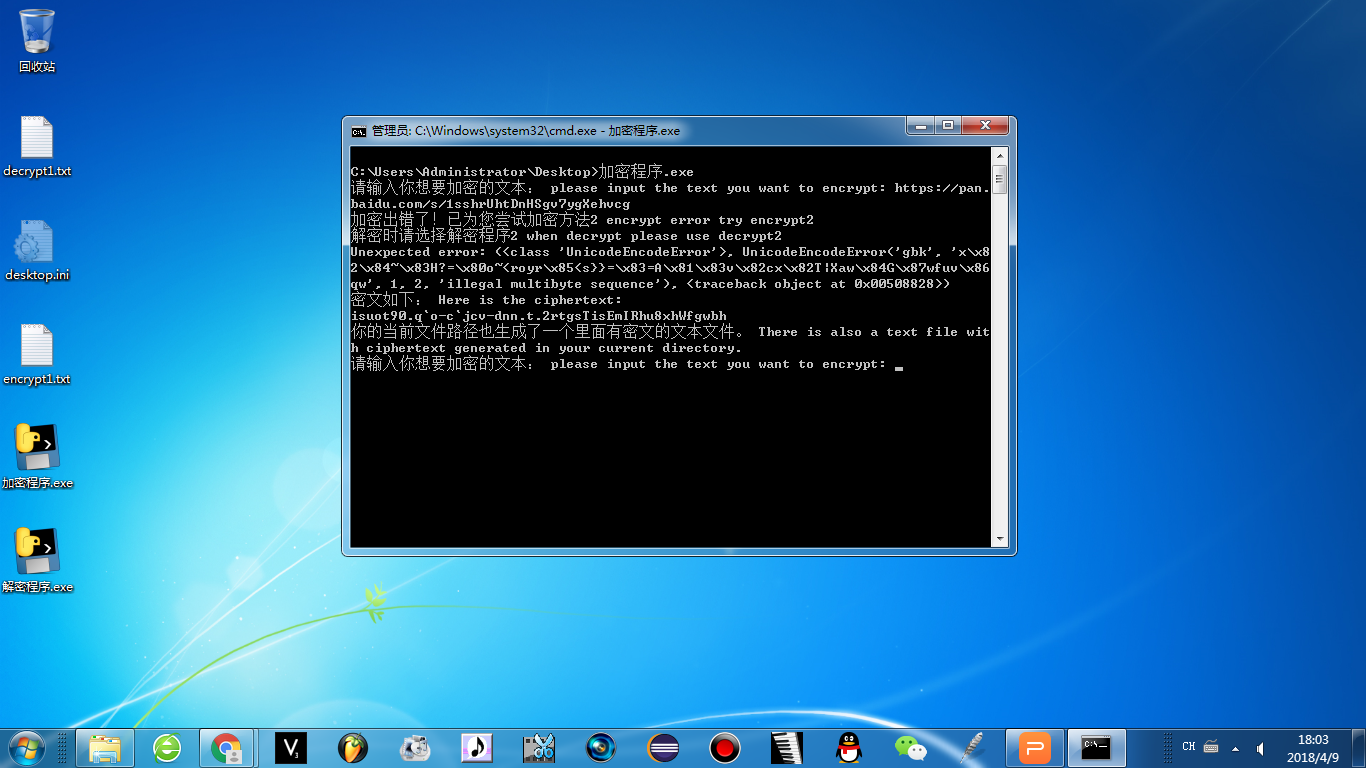Launch FL Studio fruit icon in taskbar
The image size is (1366, 768).
[x=353, y=747]
